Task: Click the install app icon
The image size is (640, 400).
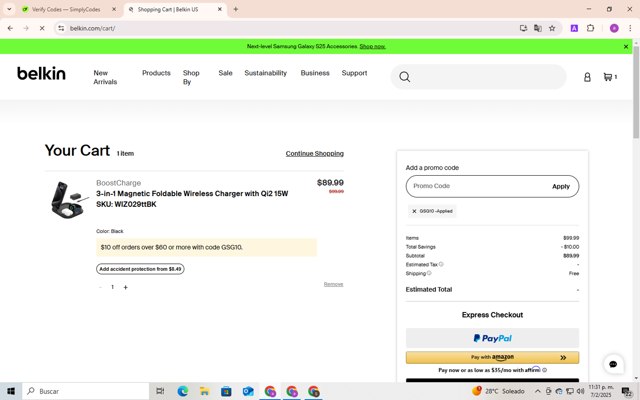Action: [523, 28]
